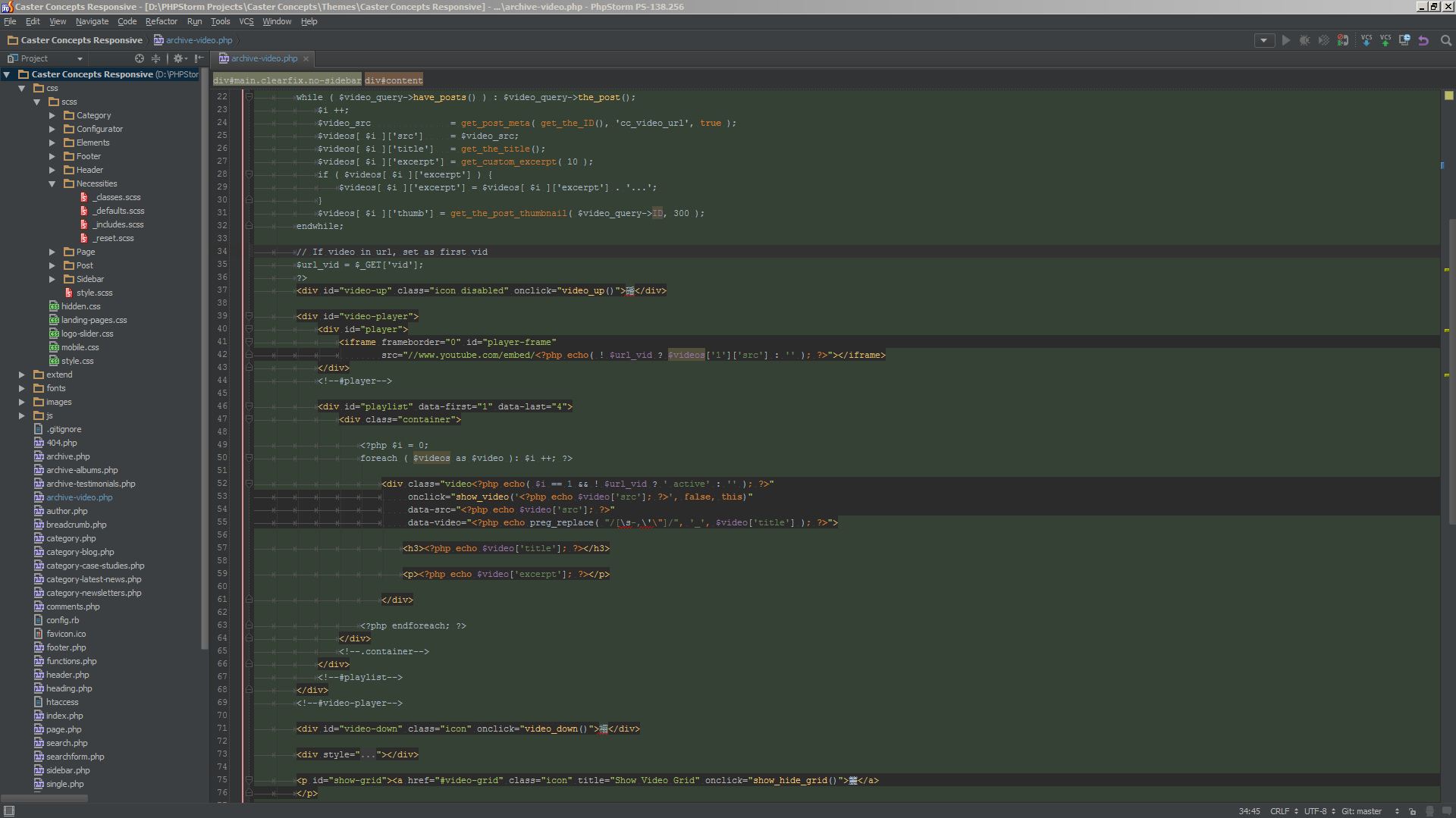1456x818 pixels.
Task: Collapse the css folder
Action: 22,88
